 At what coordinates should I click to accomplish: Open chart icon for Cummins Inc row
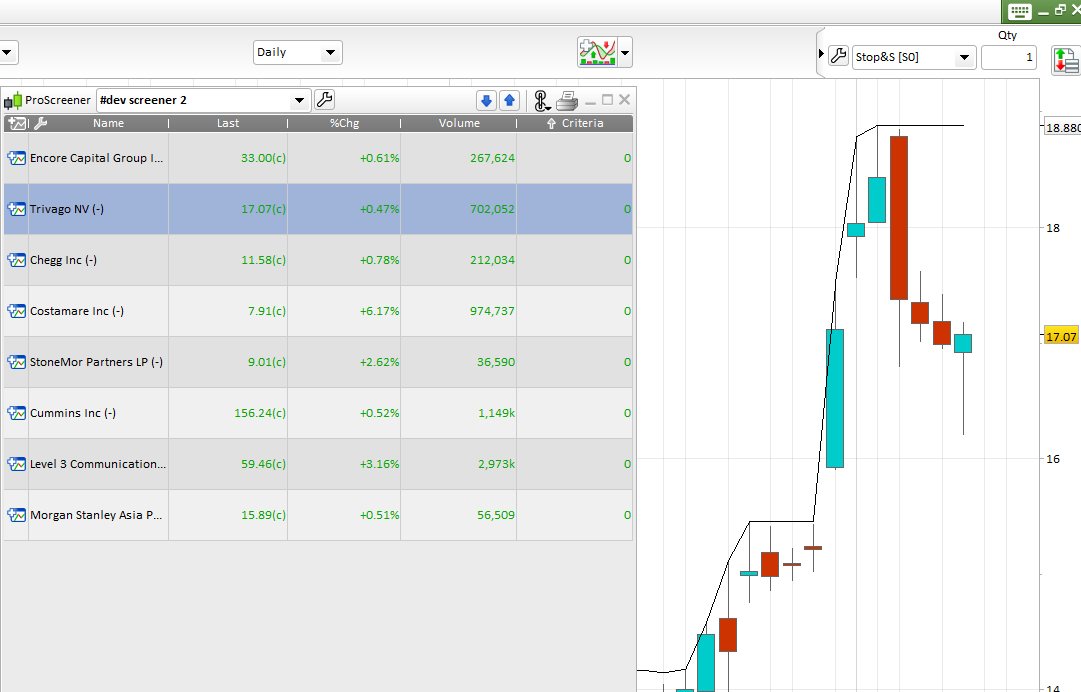point(17,413)
